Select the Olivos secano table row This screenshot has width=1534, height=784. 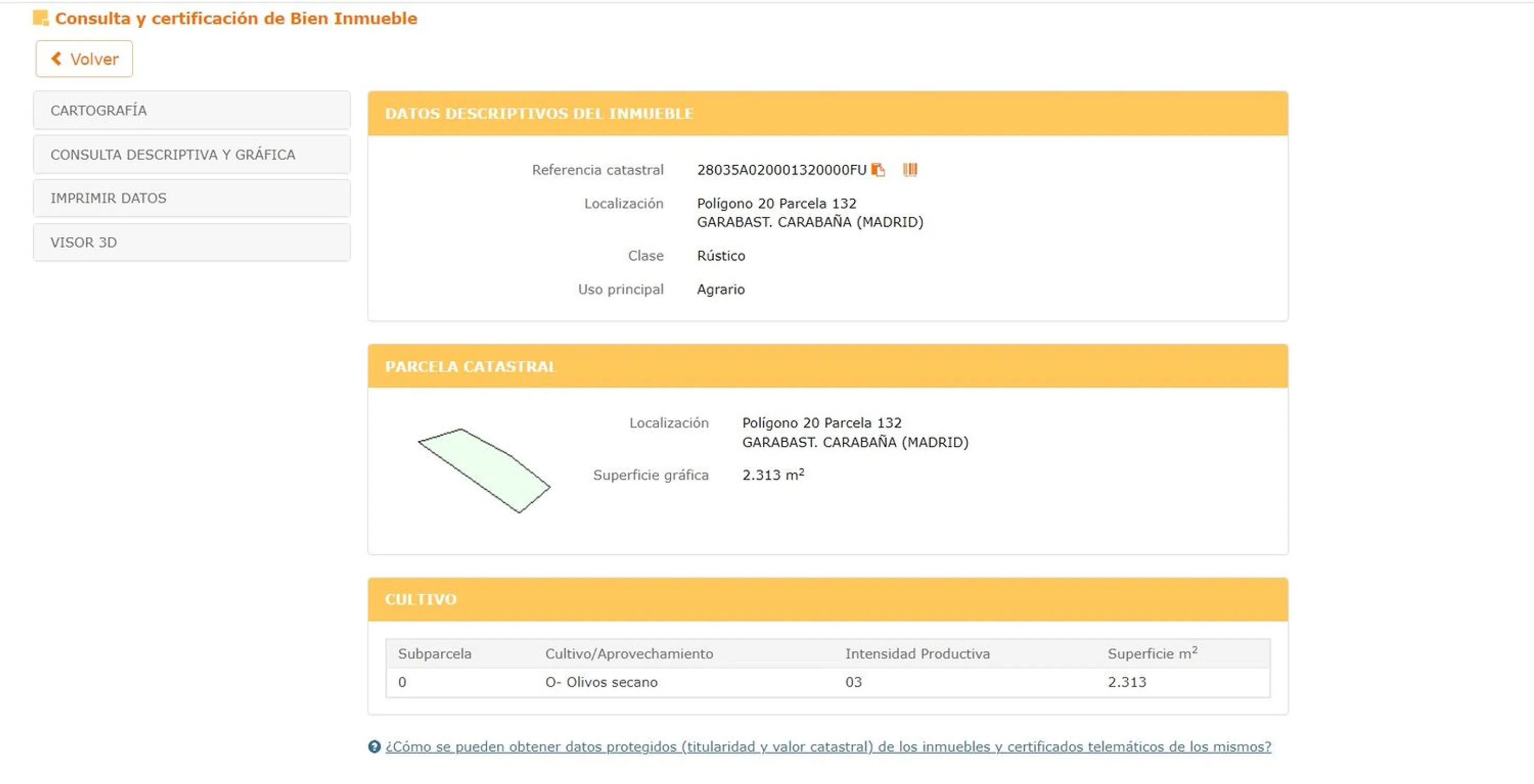[x=601, y=682]
